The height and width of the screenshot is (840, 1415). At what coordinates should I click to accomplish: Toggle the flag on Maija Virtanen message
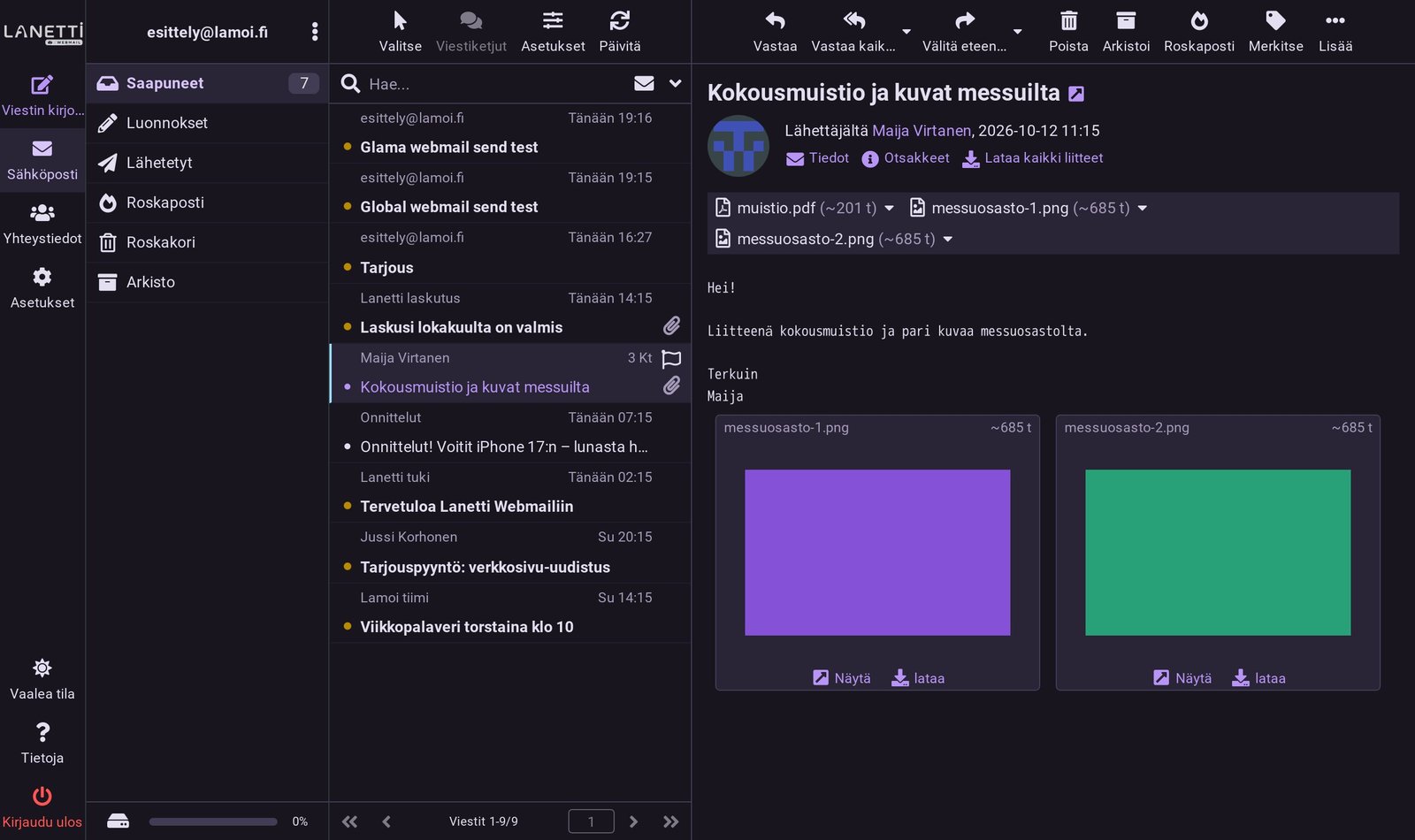coord(672,358)
